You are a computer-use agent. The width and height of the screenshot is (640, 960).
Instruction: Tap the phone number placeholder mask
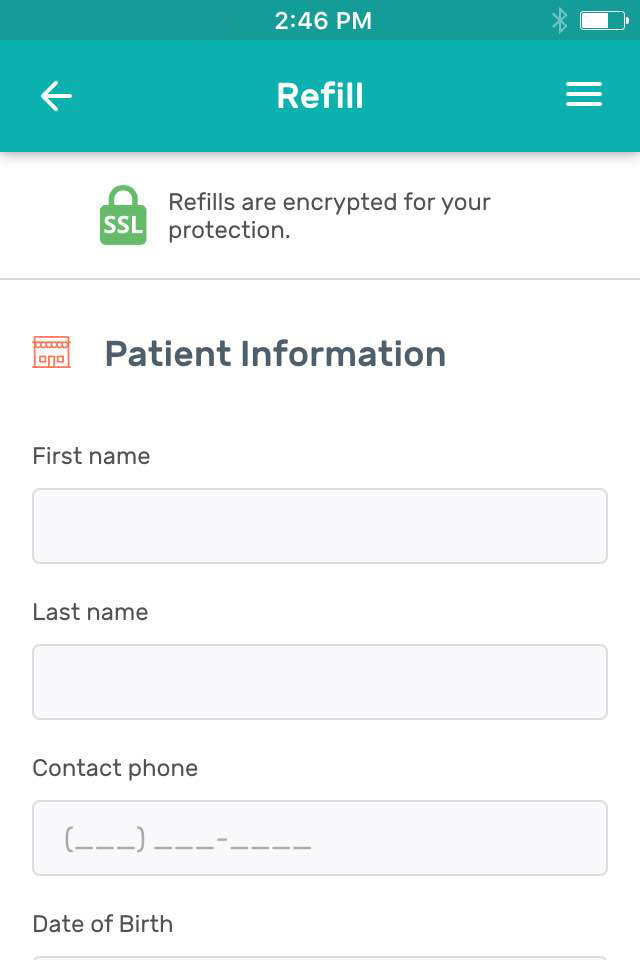point(188,840)
